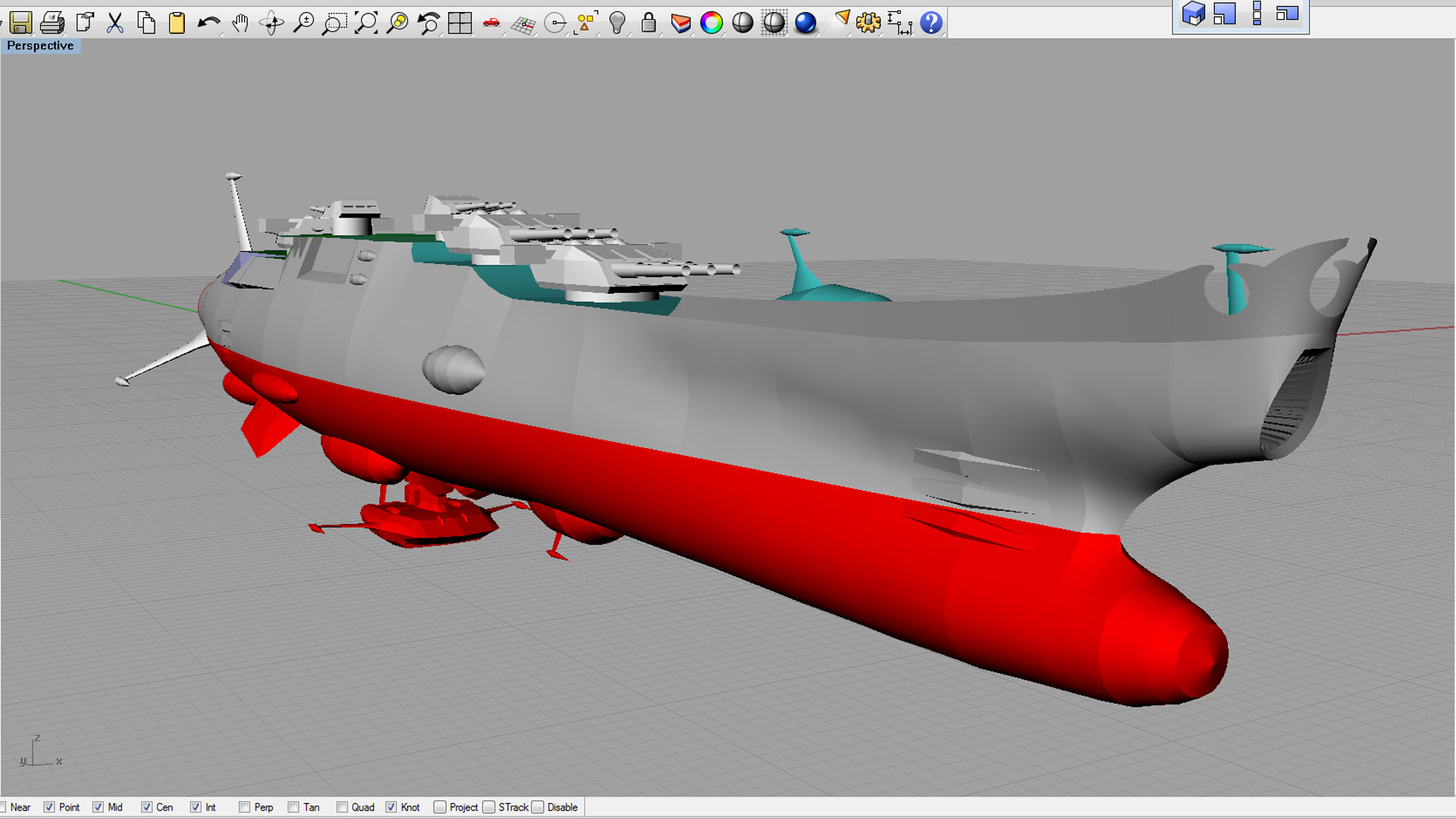Click the world axes icon in viewport

(40, 752)
